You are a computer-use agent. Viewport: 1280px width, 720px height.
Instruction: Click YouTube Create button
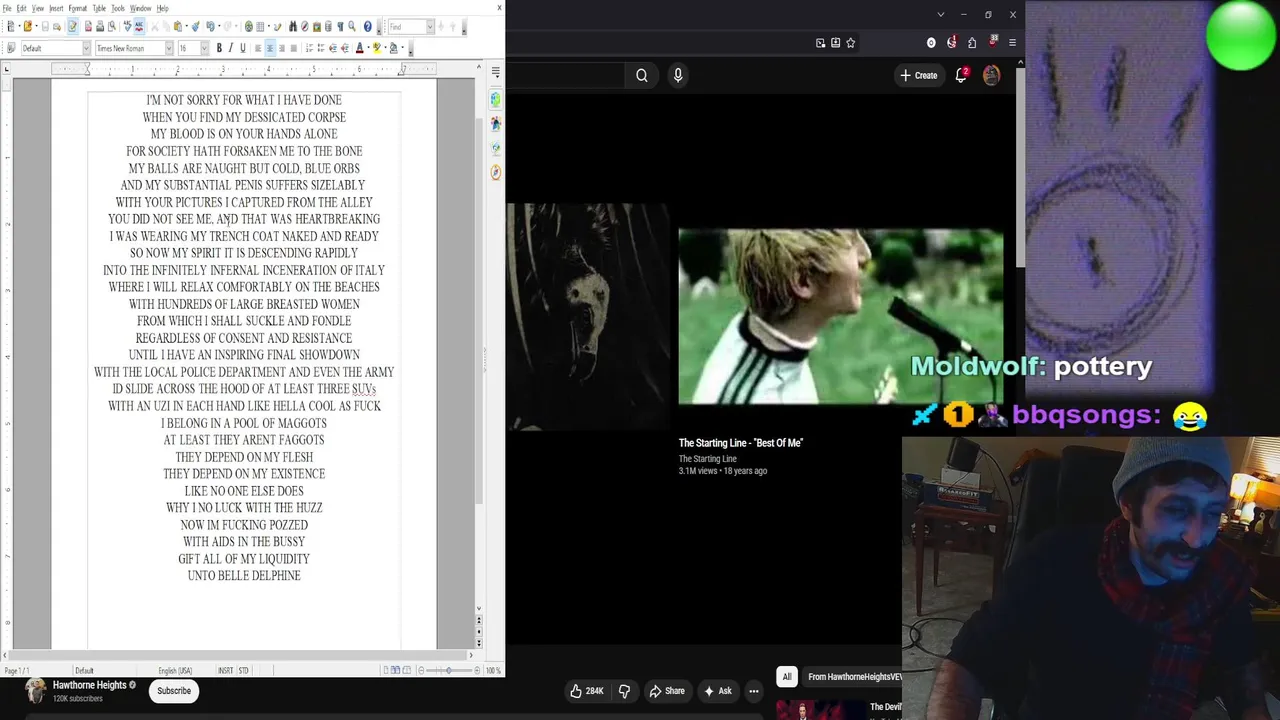918,75
